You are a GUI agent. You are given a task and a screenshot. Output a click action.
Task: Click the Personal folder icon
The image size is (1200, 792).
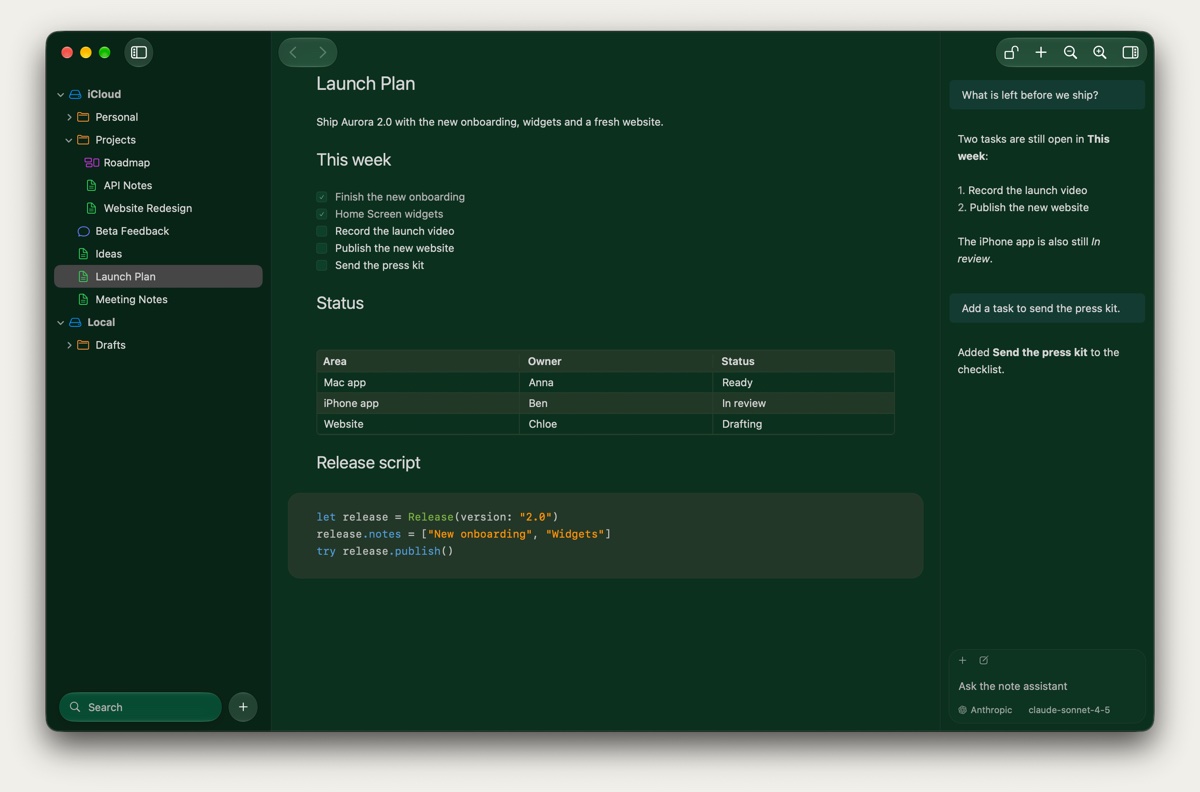click(83, 117)
